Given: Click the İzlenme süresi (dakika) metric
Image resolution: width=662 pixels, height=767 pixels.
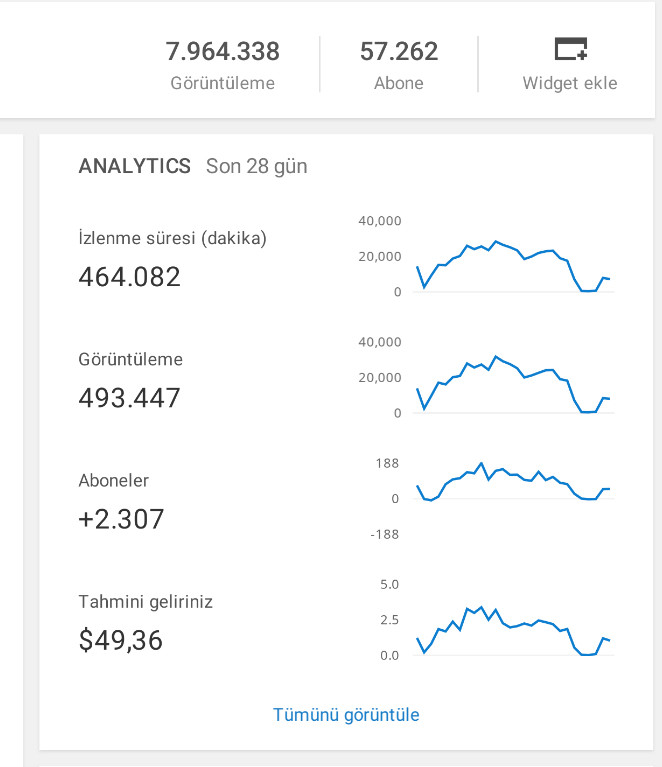Looking at the screenshot, I should 172,238.
